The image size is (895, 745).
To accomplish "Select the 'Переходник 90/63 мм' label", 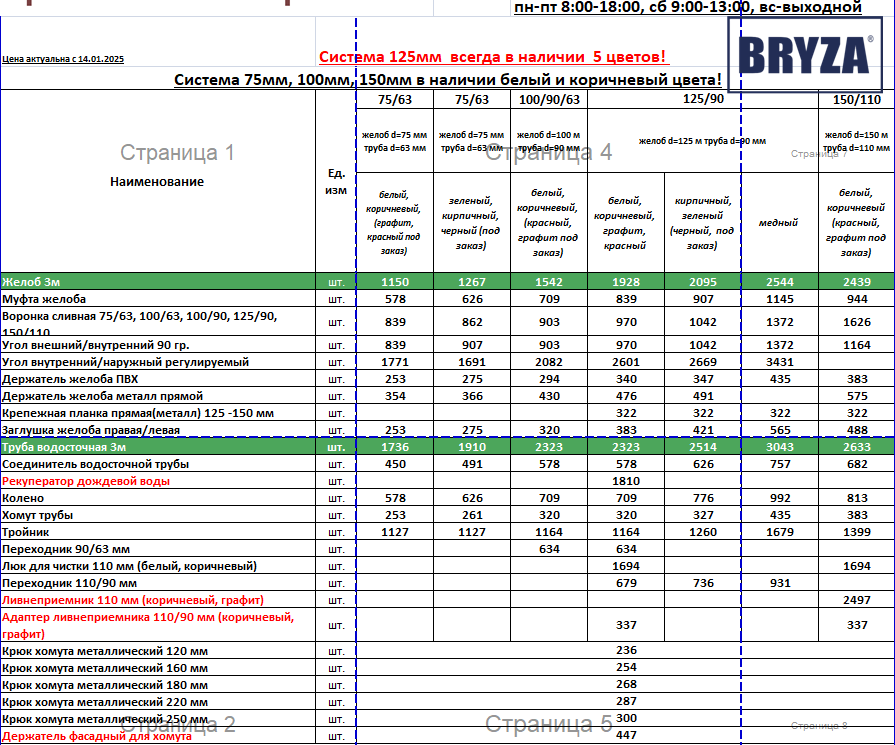I will (x=66, y=549).
